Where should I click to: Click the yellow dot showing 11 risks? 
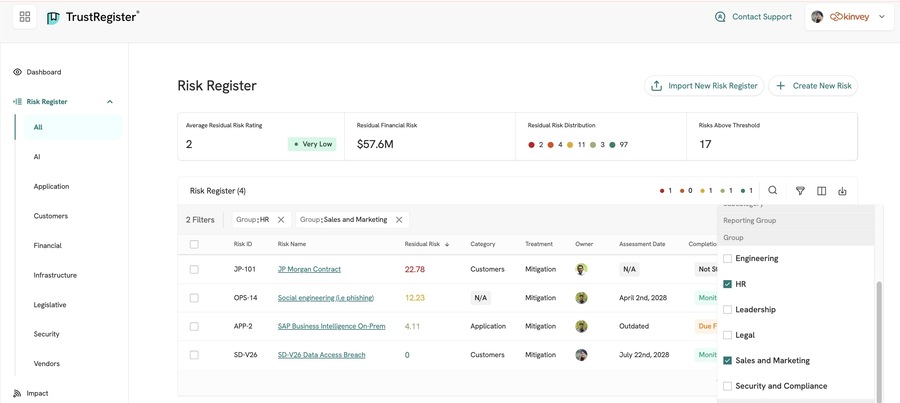click(x=570, y=145)
